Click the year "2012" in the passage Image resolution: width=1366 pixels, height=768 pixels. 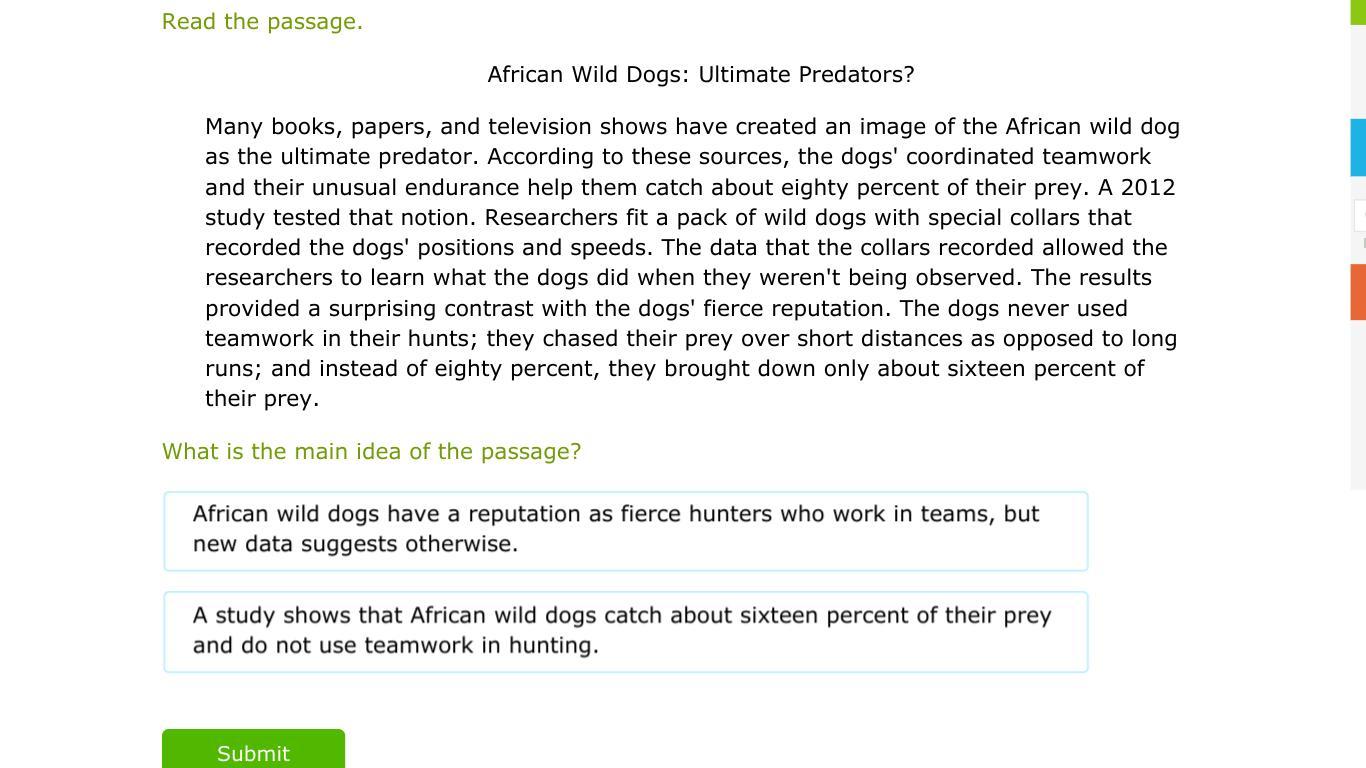[x=1147, y=188]
